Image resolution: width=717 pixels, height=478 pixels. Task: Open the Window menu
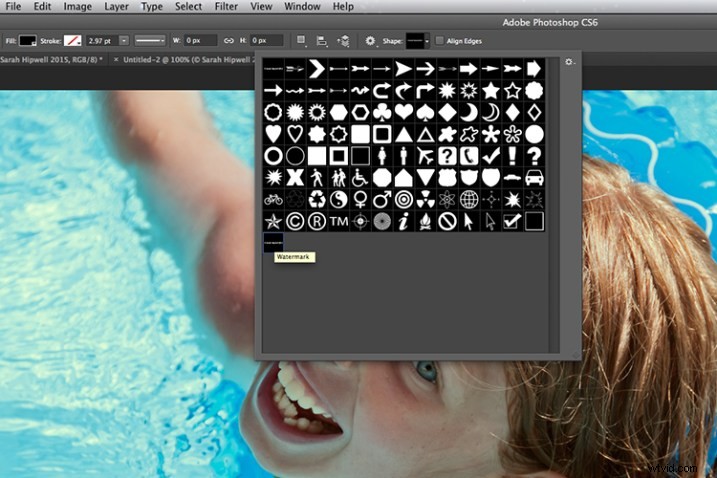pos(302,6)
